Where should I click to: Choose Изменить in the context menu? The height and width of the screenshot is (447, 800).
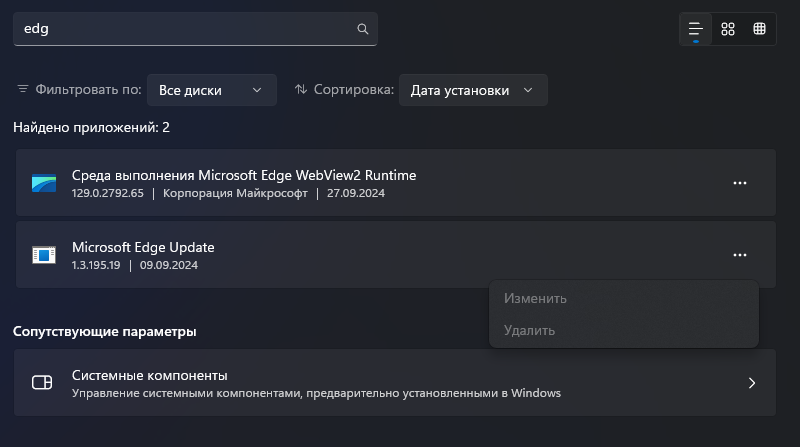(x=536, y=298)
